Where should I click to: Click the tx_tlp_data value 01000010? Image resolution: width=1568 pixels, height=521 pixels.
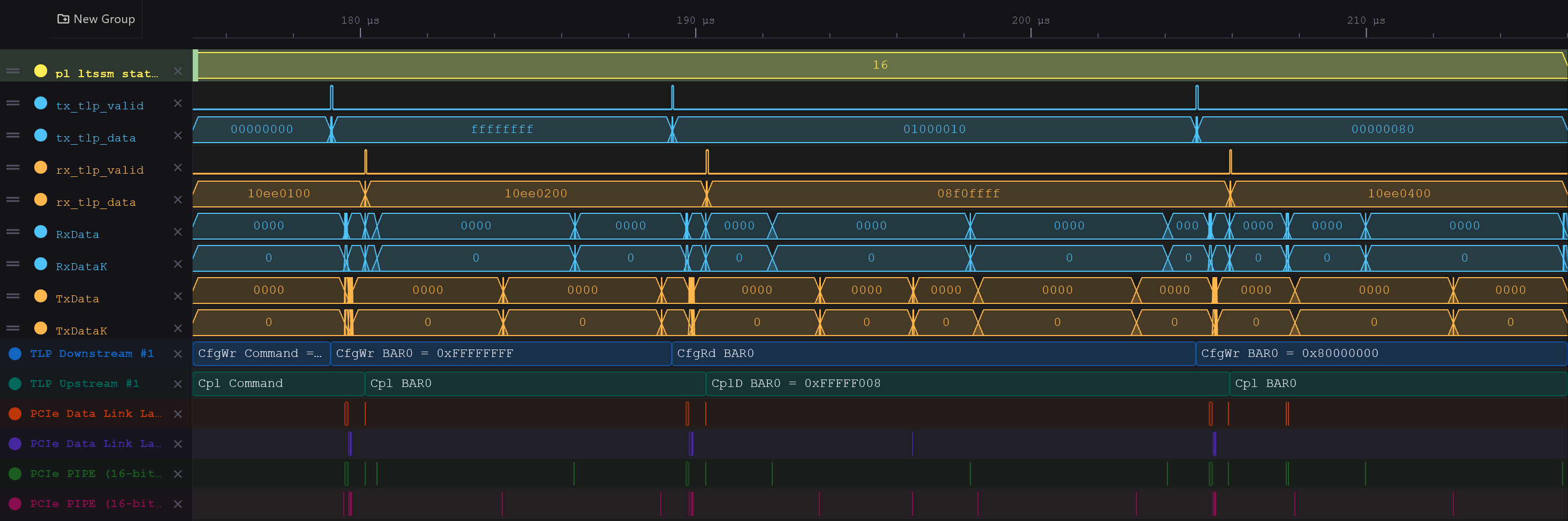pos(934,129)
